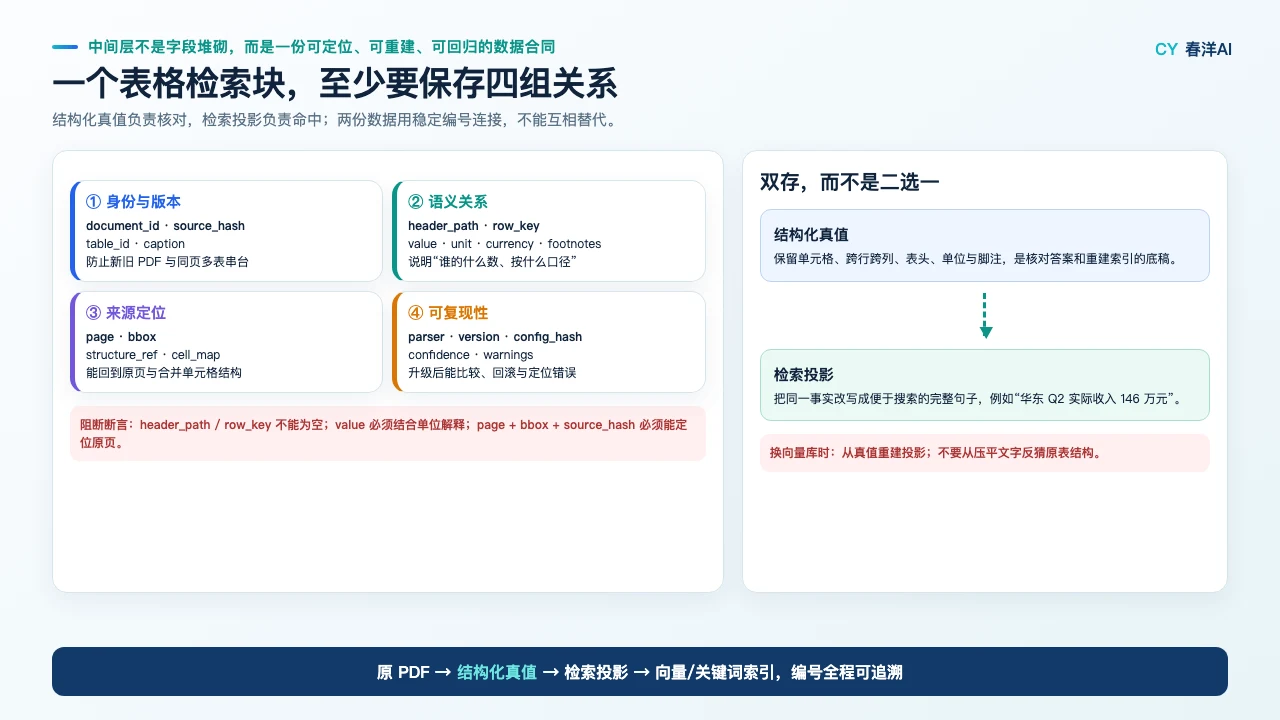Image resolution: width=1280 pixels, height=720 pixels.
Task: Select the "structure_ref · cell_map" line
Action: point(153,355)
